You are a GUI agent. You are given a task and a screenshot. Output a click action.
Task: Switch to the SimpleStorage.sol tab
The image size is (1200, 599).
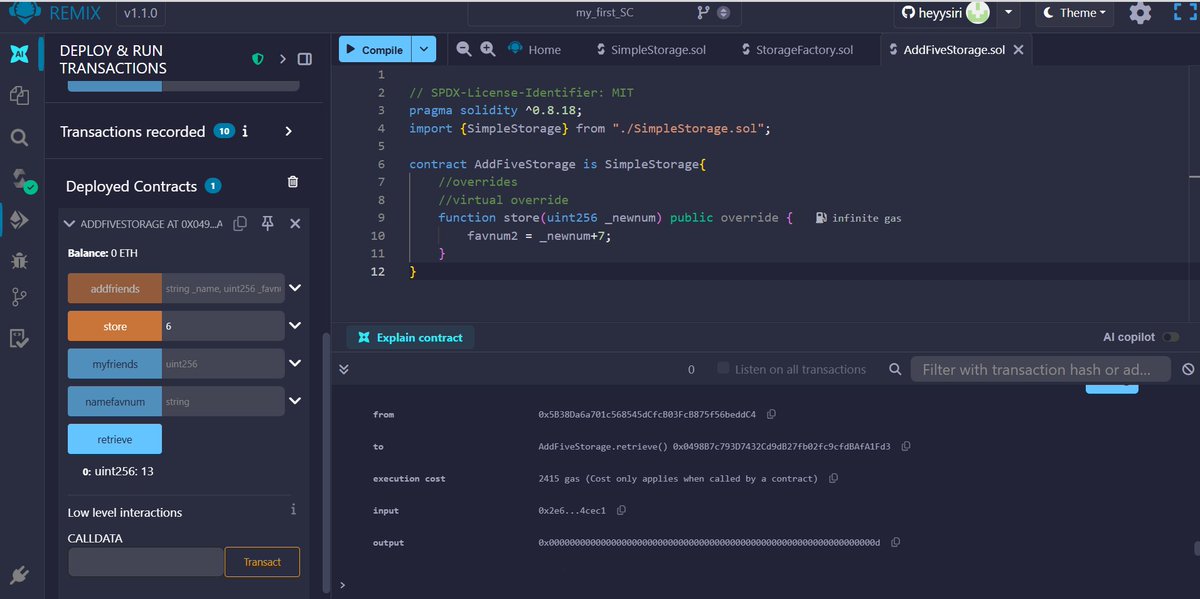(x=650, y=49)
